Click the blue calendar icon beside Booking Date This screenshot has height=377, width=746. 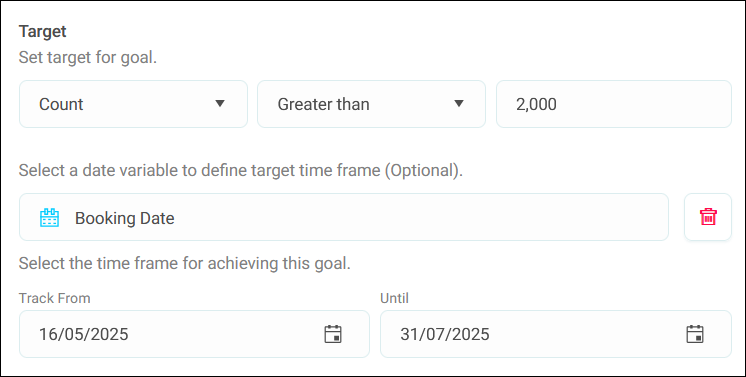(x=49, y=218)
